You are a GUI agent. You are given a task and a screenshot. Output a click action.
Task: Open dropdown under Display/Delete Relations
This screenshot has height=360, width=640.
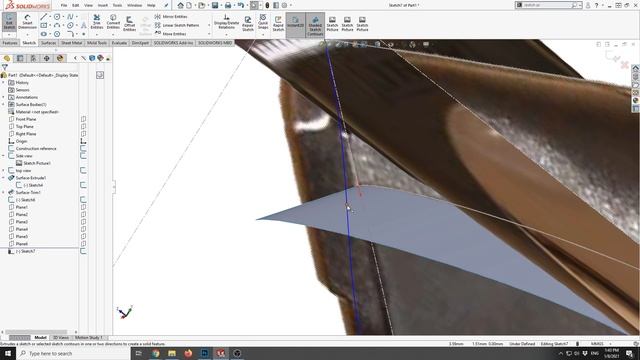pos(227,35)
